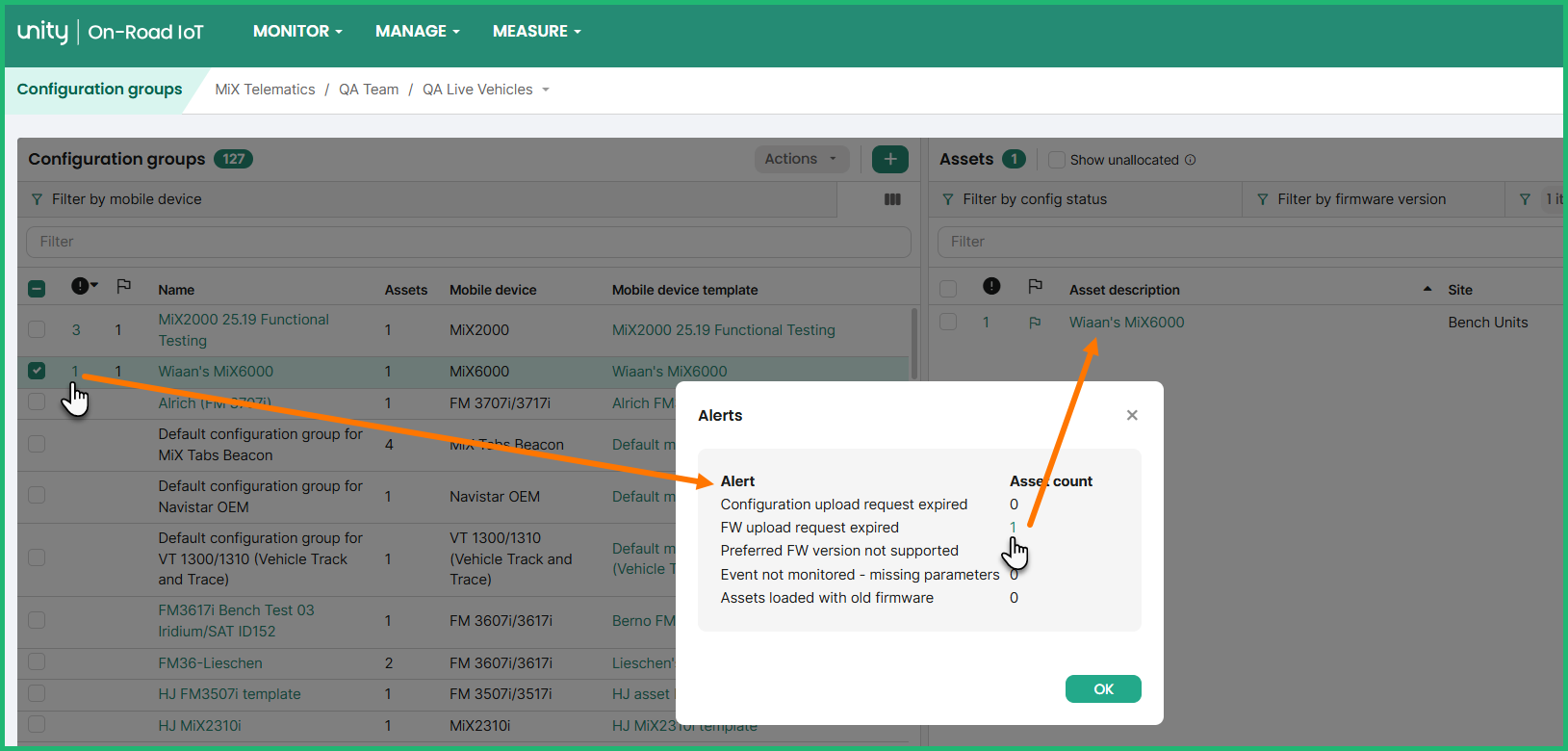The image size is (1568, 751).
Task: Enable the Show unallocated checkbox
Action: tap(1057, 160)
